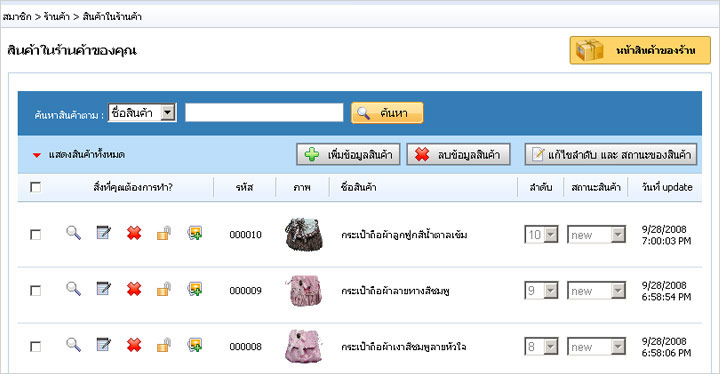Click padlock icon for product 000008

click(164, 345)
